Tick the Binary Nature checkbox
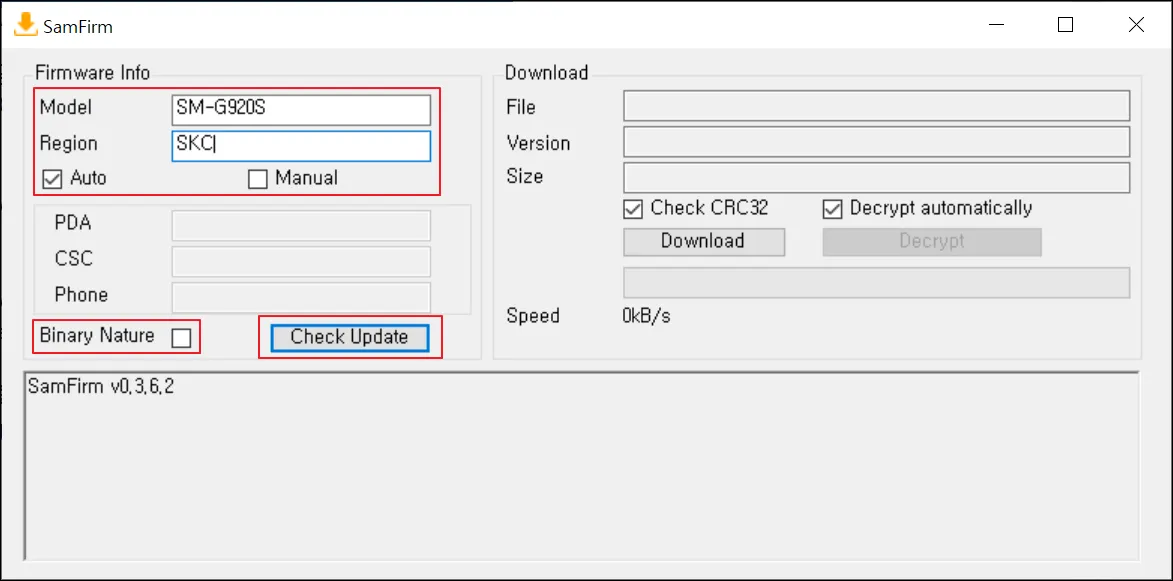This screenshot has width=1173, height=581. 181,338
